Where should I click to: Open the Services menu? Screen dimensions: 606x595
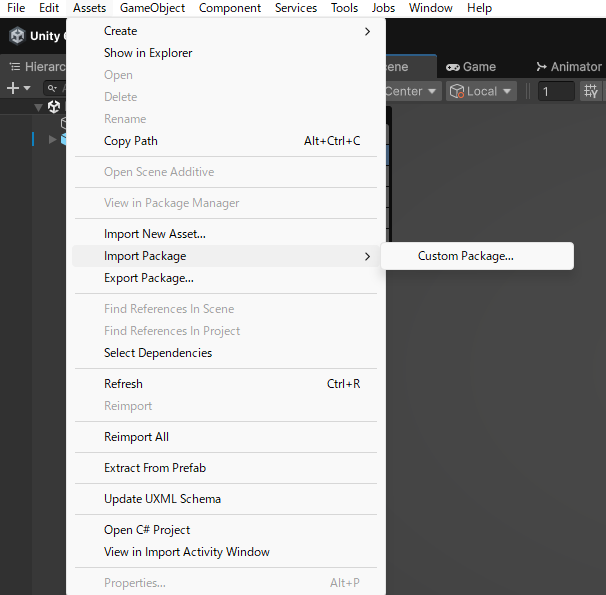(x=296, y=8)
